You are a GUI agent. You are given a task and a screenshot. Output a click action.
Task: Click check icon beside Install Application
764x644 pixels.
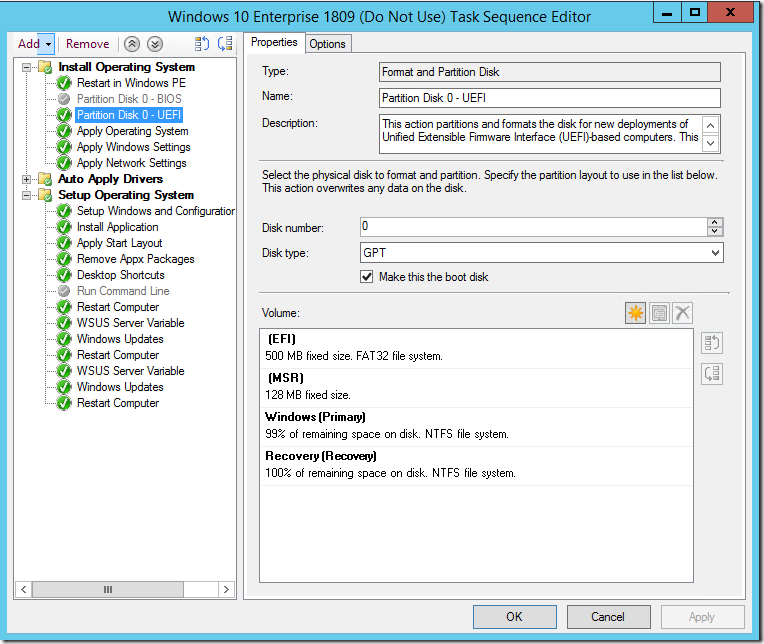pyautogui.click(x=64, y=227)
